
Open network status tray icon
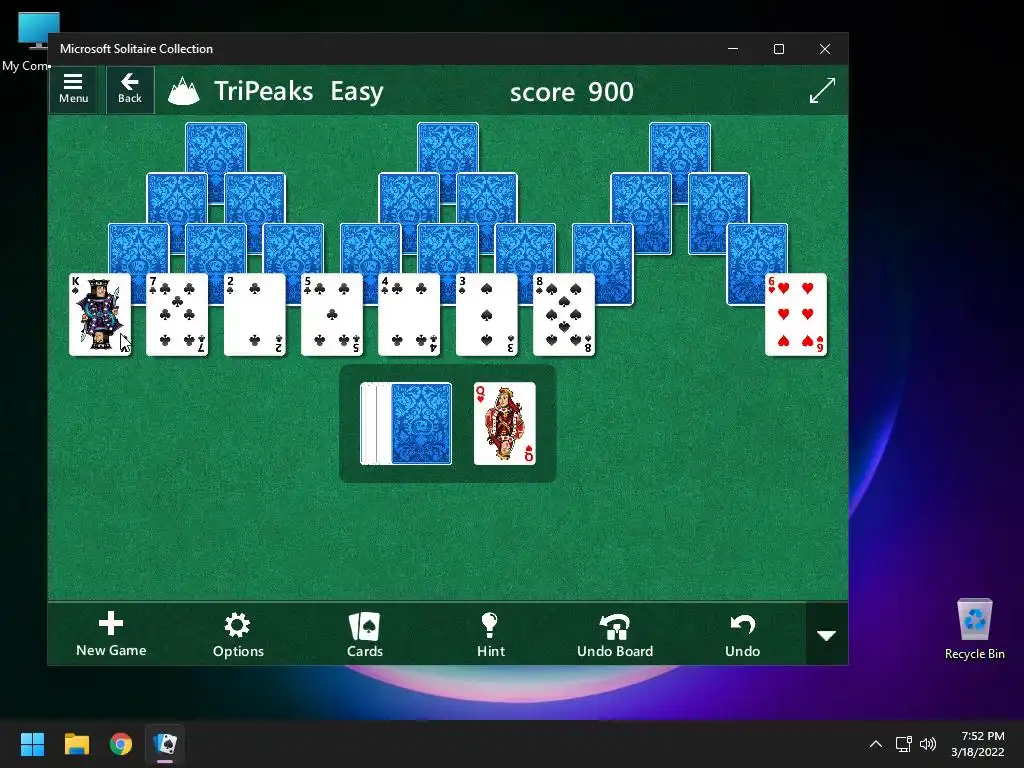903,744
